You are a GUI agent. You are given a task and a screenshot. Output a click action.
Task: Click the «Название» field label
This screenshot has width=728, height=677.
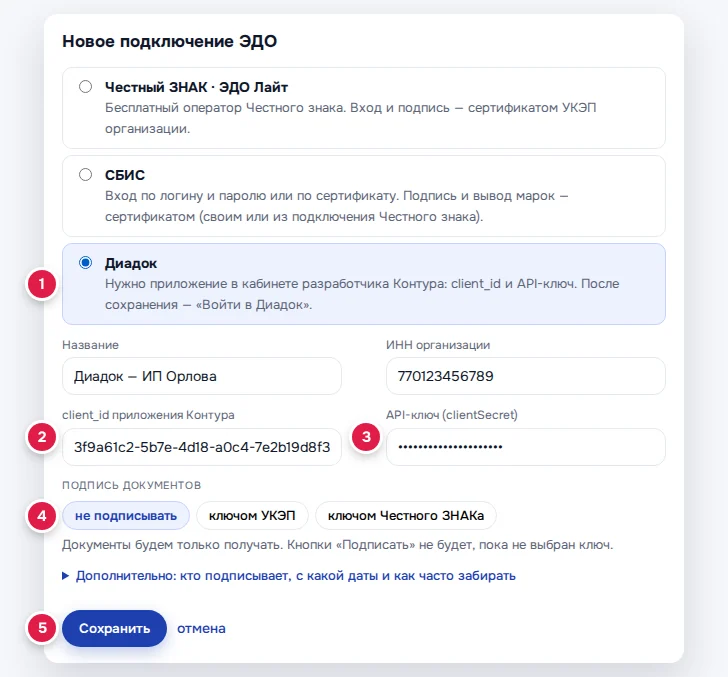(x=91, y=345)
